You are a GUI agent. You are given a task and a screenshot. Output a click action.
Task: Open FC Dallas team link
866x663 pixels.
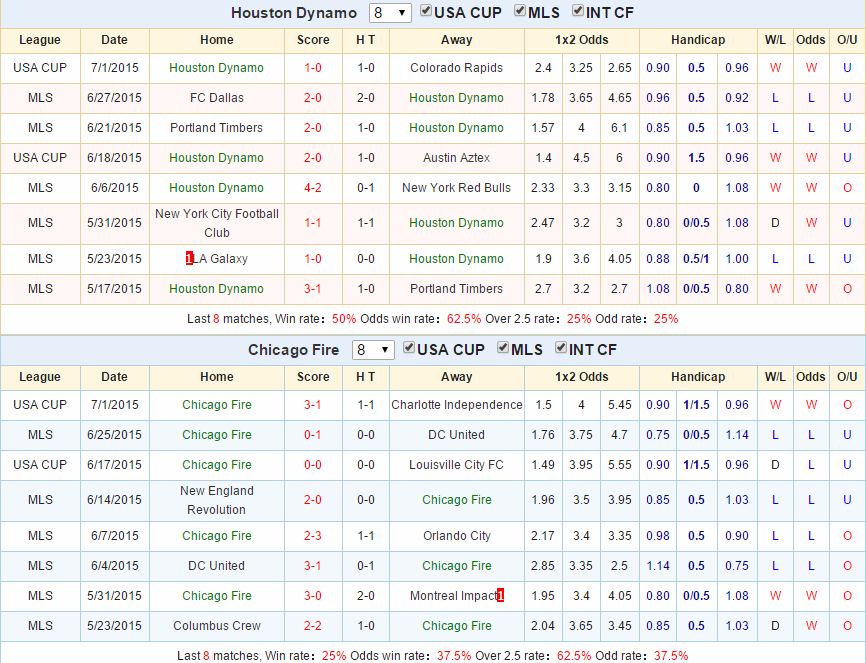(216, 98)
